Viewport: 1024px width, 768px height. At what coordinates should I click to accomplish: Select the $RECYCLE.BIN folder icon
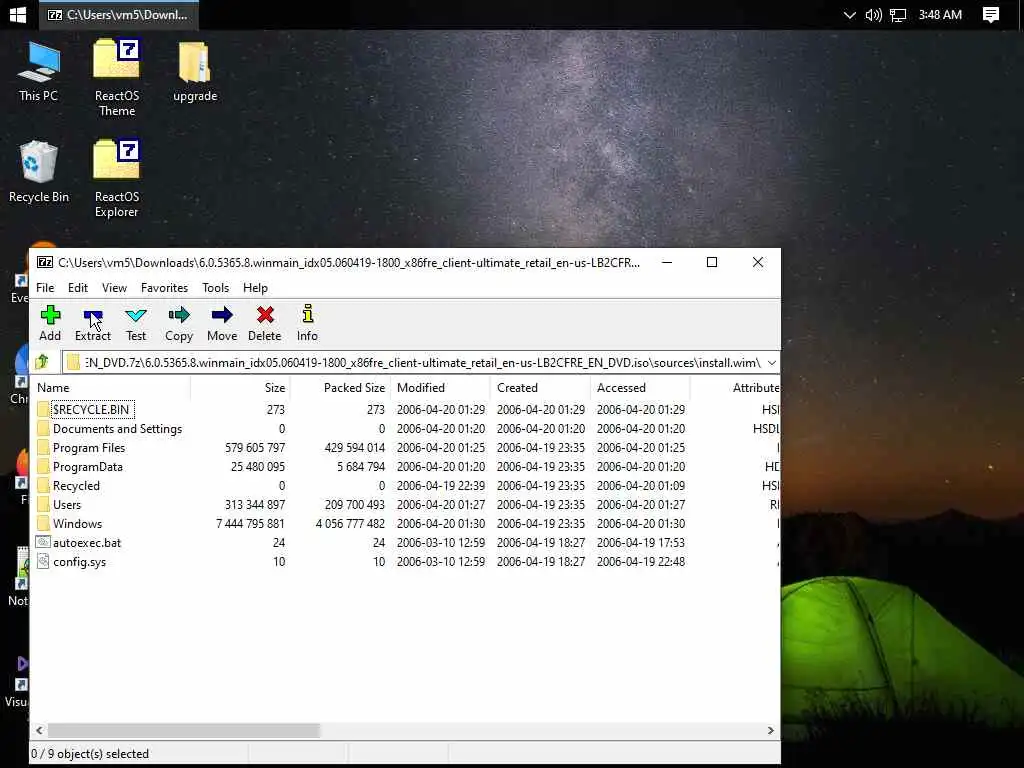(x=43, y=409)
